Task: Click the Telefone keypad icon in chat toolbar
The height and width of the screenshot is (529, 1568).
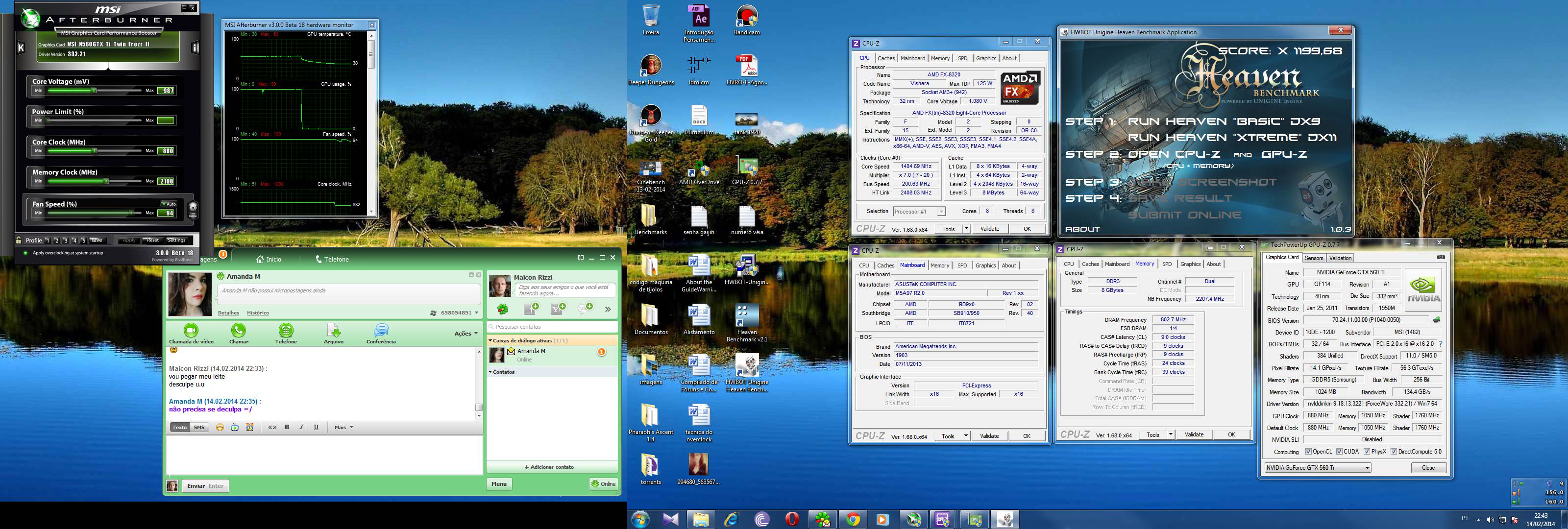Action: (x=286, y=331)
